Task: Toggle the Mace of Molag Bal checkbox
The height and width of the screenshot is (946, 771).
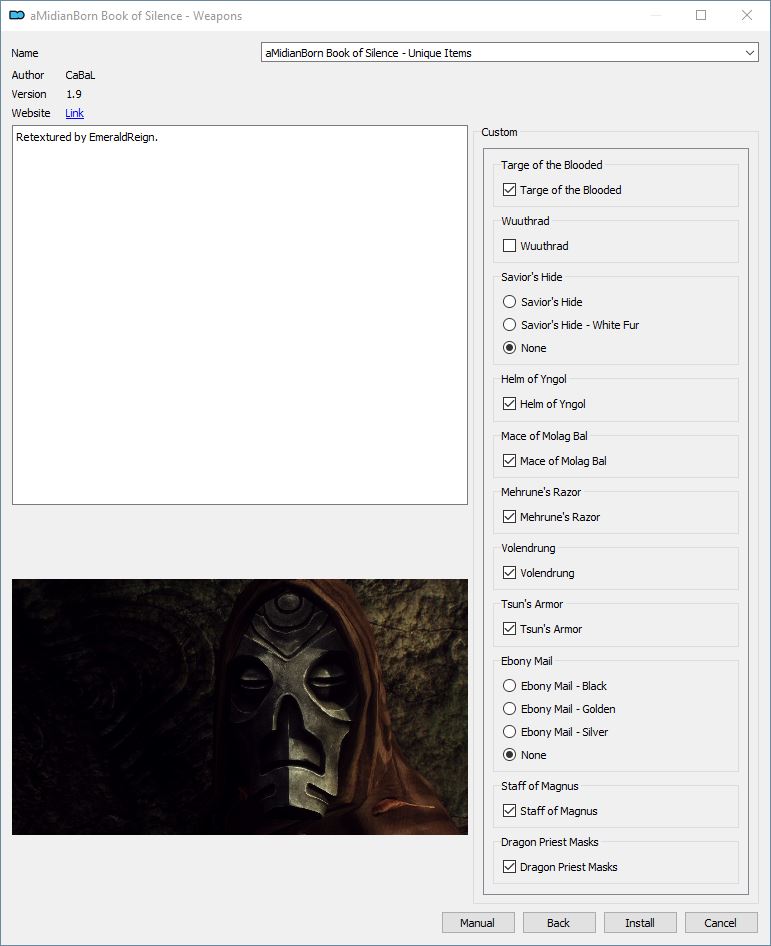Action: point(509,460)
